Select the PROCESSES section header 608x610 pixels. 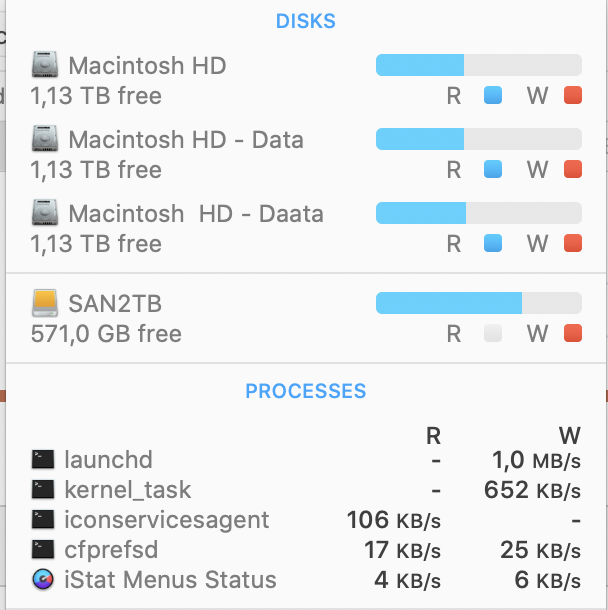point(306,391)
